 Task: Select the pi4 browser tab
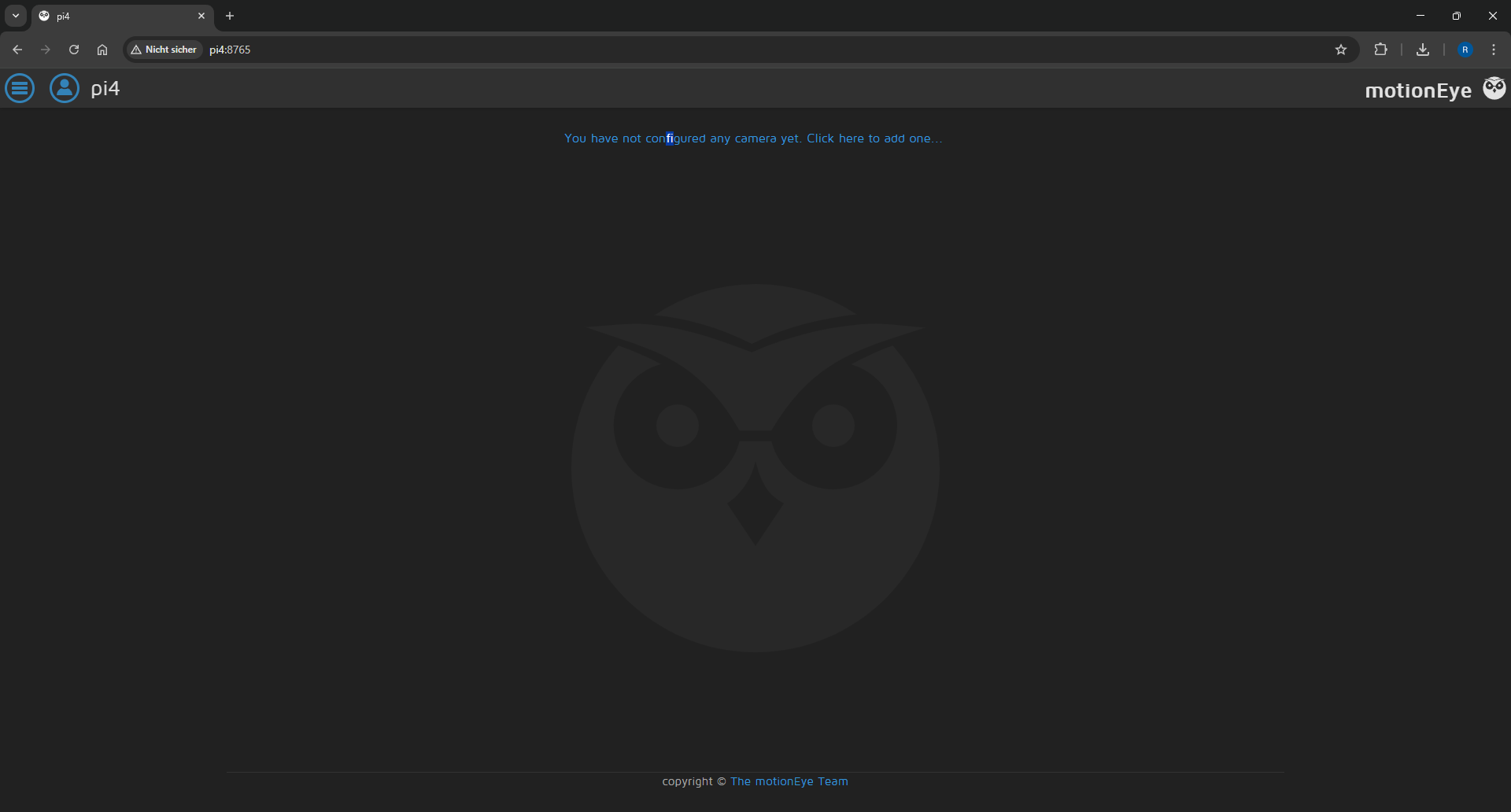(118, 16)
